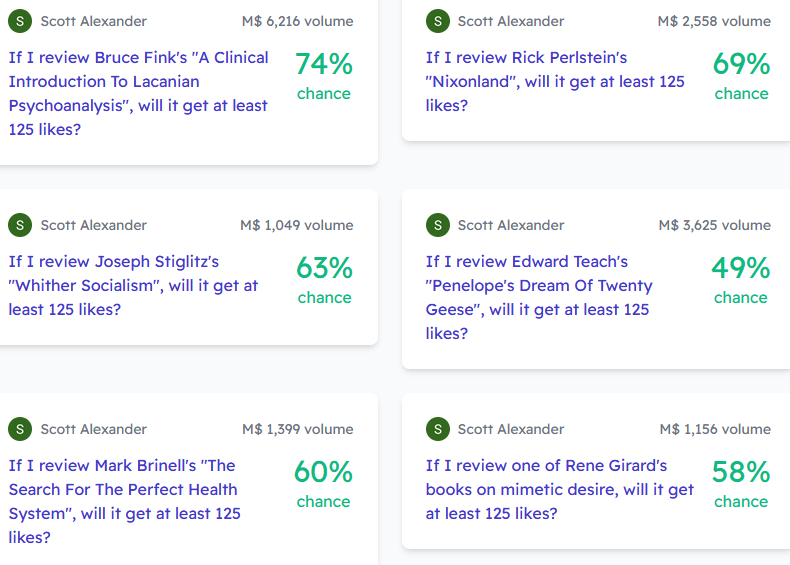Click the M$ 3,625 volume label

714,225
